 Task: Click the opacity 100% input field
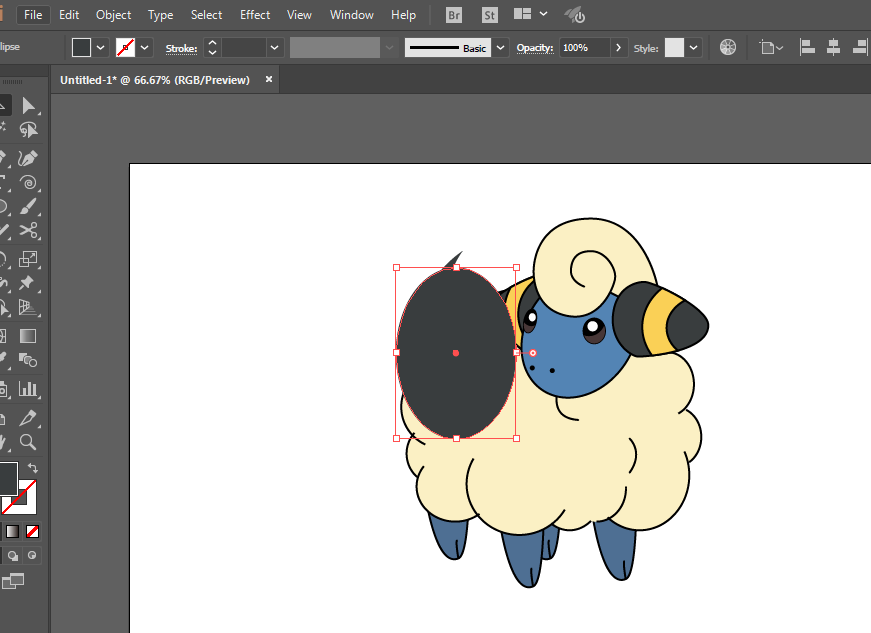click(585, 48)
